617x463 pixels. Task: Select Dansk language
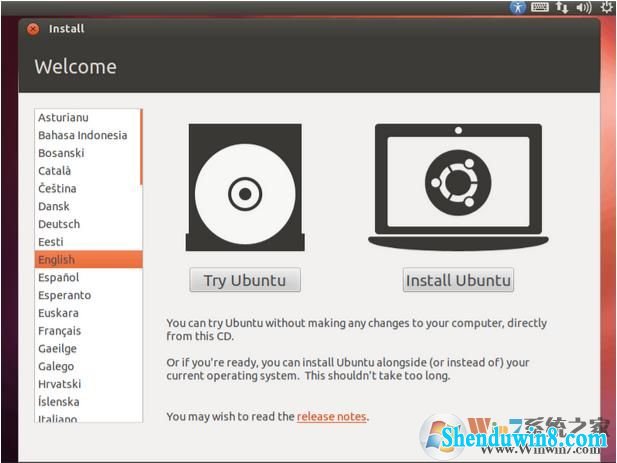(88, 206)
